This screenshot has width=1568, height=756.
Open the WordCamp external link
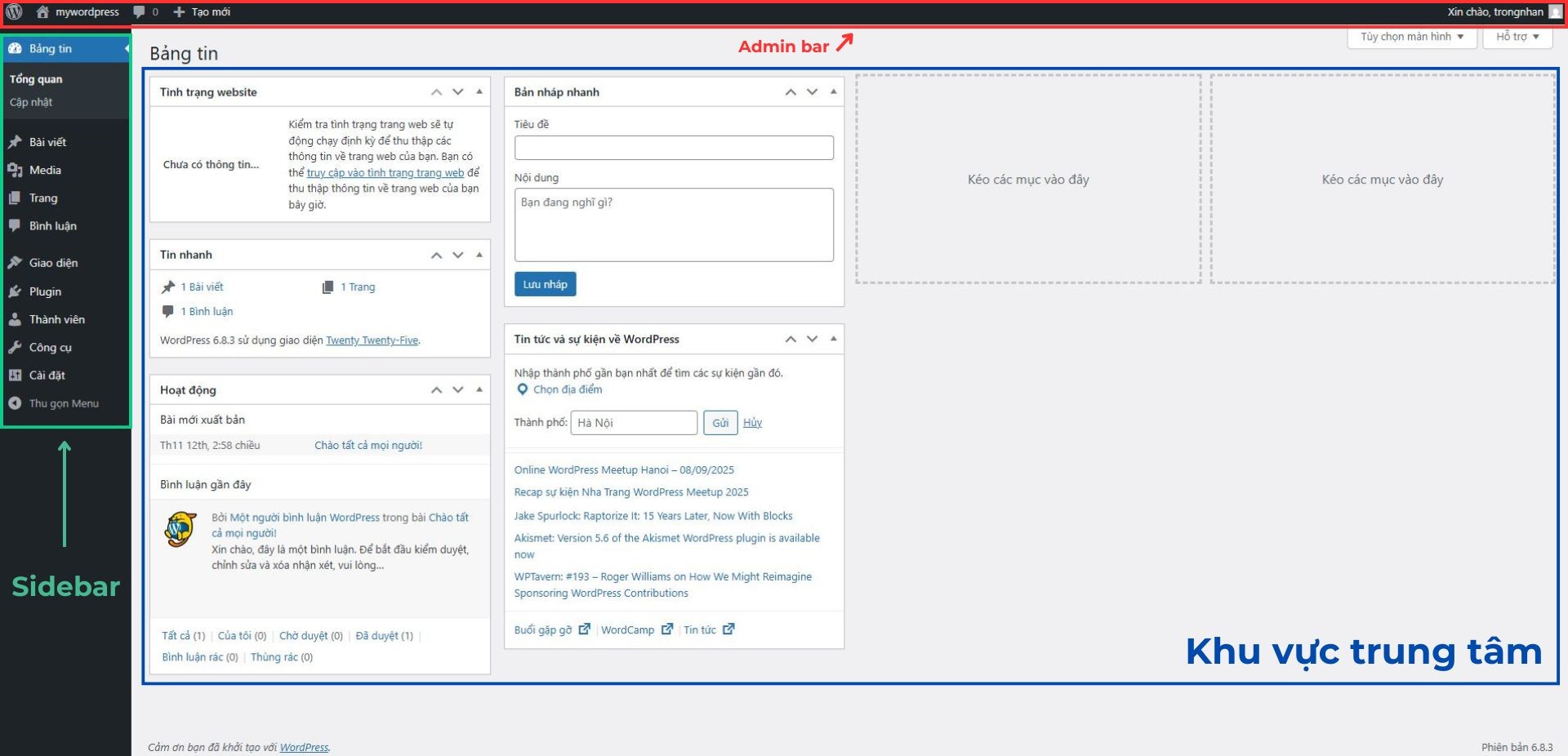(x=637, y=629)
